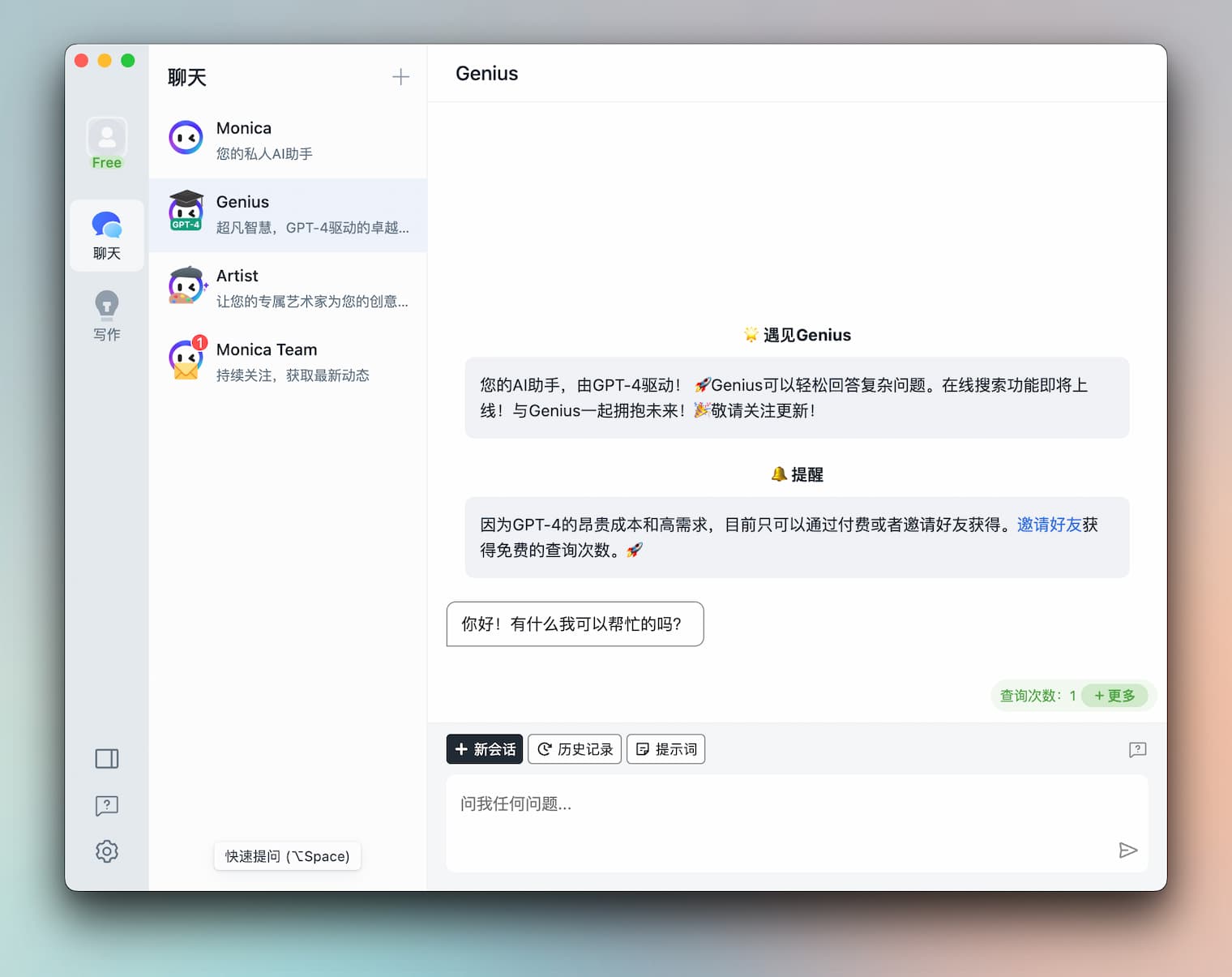Image resolution: width=1232 pixels, height=977 pixels.
Task: Open the 聊天 chat section in sidebar
Action: (107, 235)
